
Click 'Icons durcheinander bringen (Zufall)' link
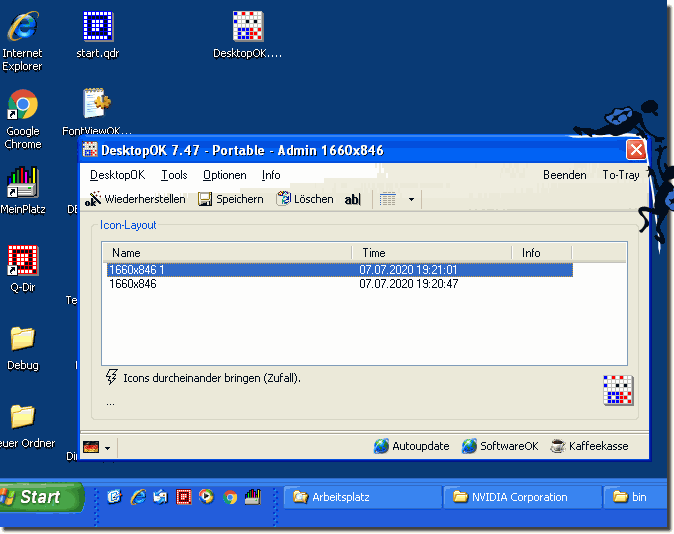tap(212, 378)
